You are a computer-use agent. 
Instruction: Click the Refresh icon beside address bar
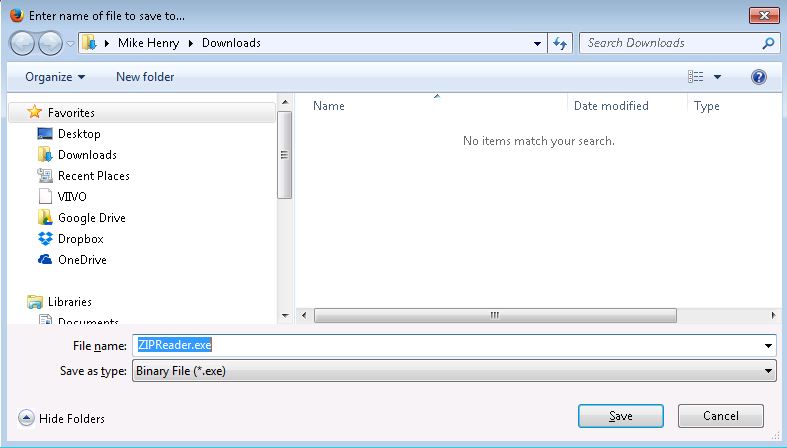pos(560,44)
